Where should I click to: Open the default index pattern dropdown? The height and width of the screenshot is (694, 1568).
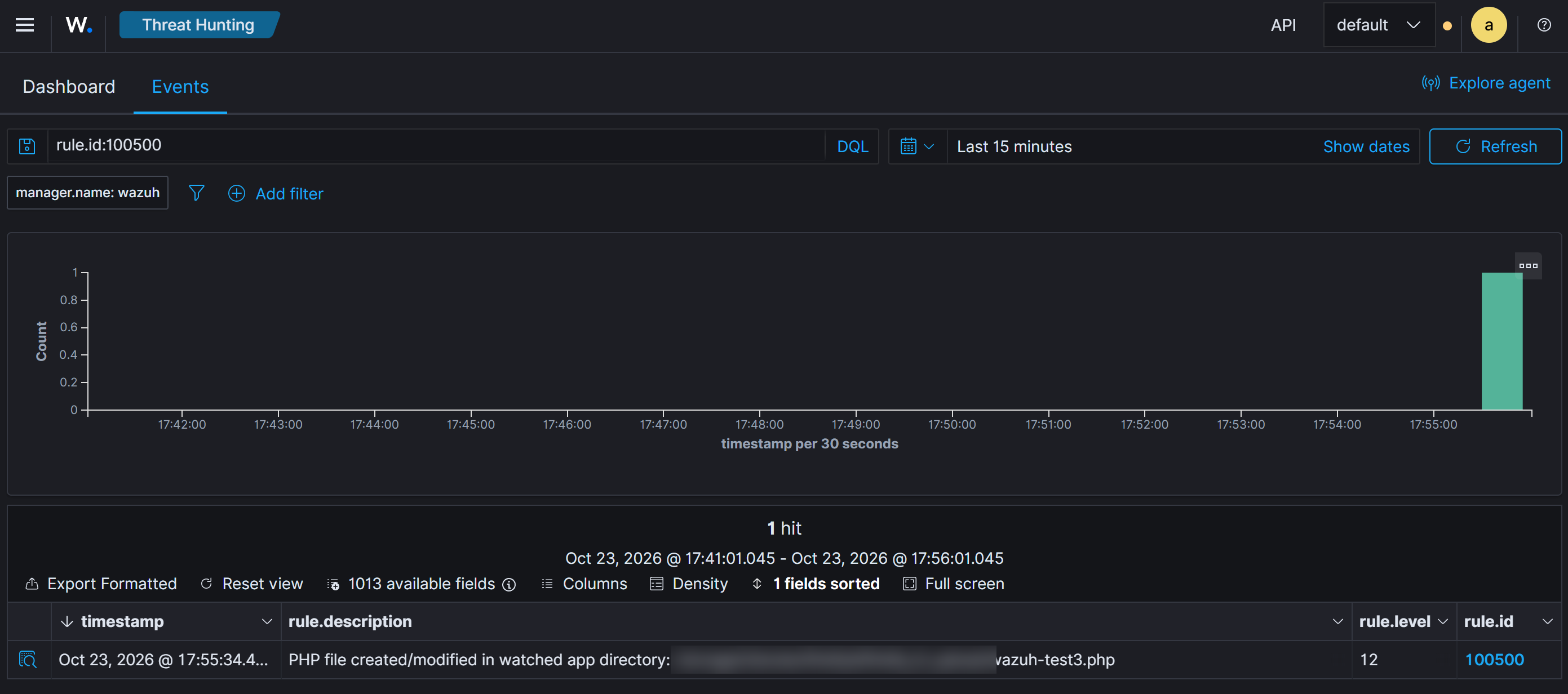(x=1379, y=25)
